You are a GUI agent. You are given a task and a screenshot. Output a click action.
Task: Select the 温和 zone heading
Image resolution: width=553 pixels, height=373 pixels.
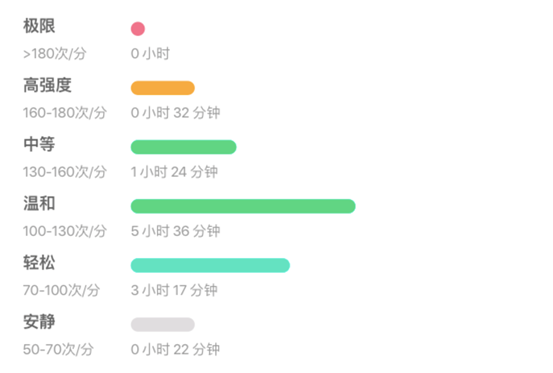pos(39,203)
